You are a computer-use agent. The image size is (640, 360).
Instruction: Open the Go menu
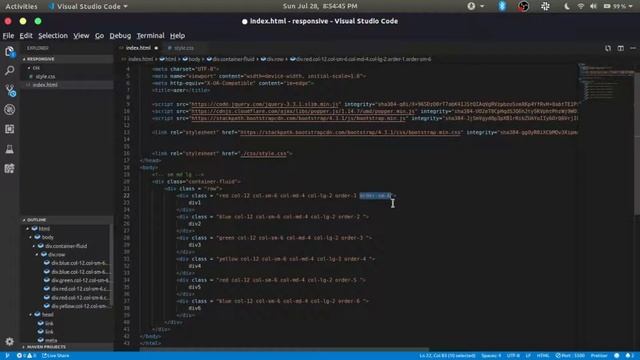(100, 36)
